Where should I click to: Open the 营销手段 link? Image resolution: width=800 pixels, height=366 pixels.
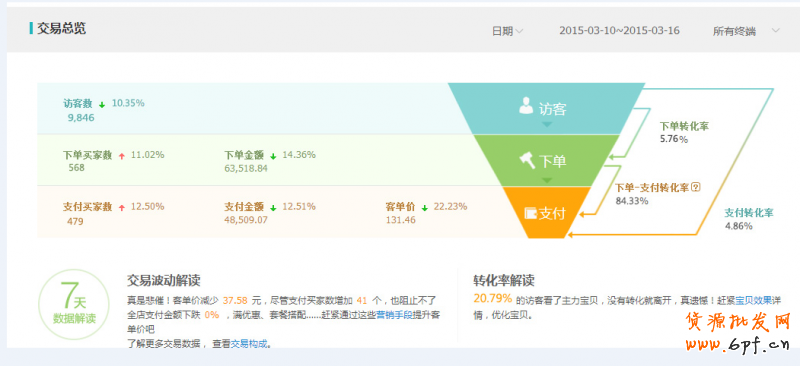(394, 315)
